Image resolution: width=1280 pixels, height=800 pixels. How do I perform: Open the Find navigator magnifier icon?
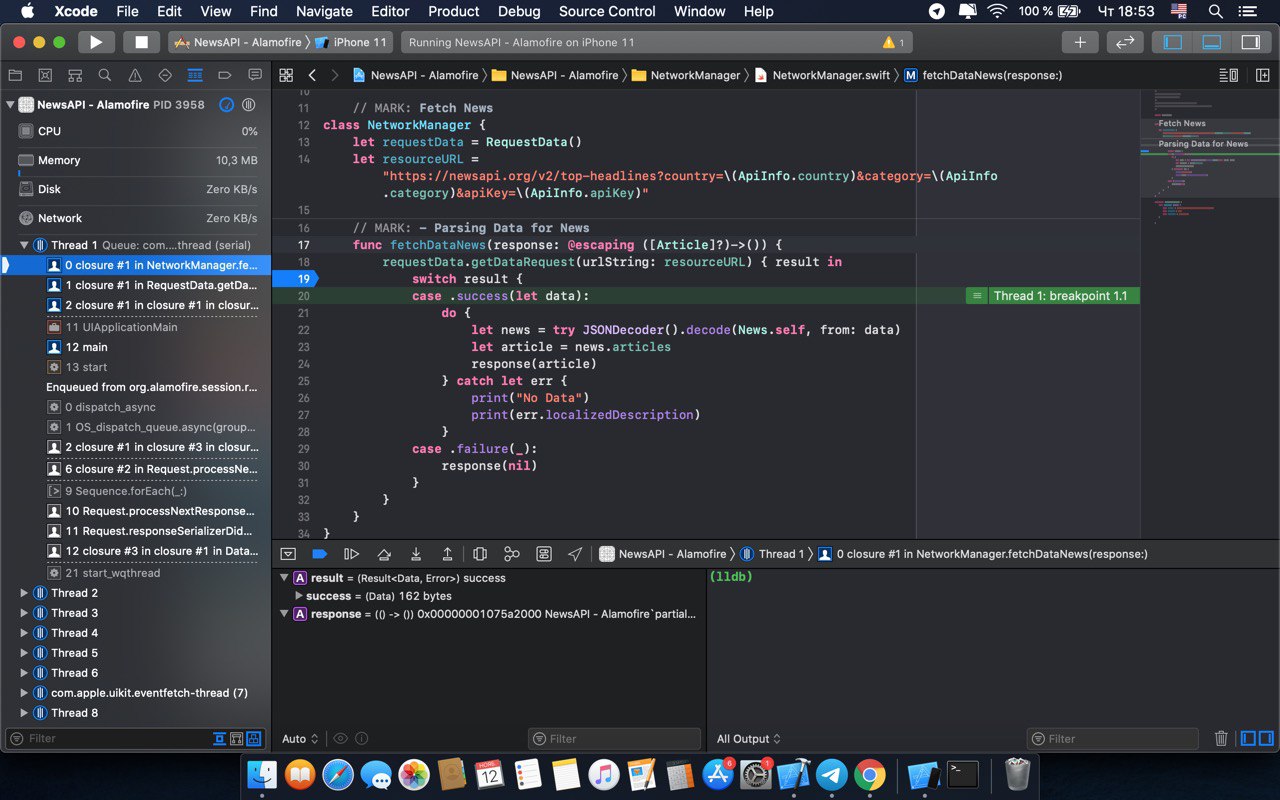105,75
